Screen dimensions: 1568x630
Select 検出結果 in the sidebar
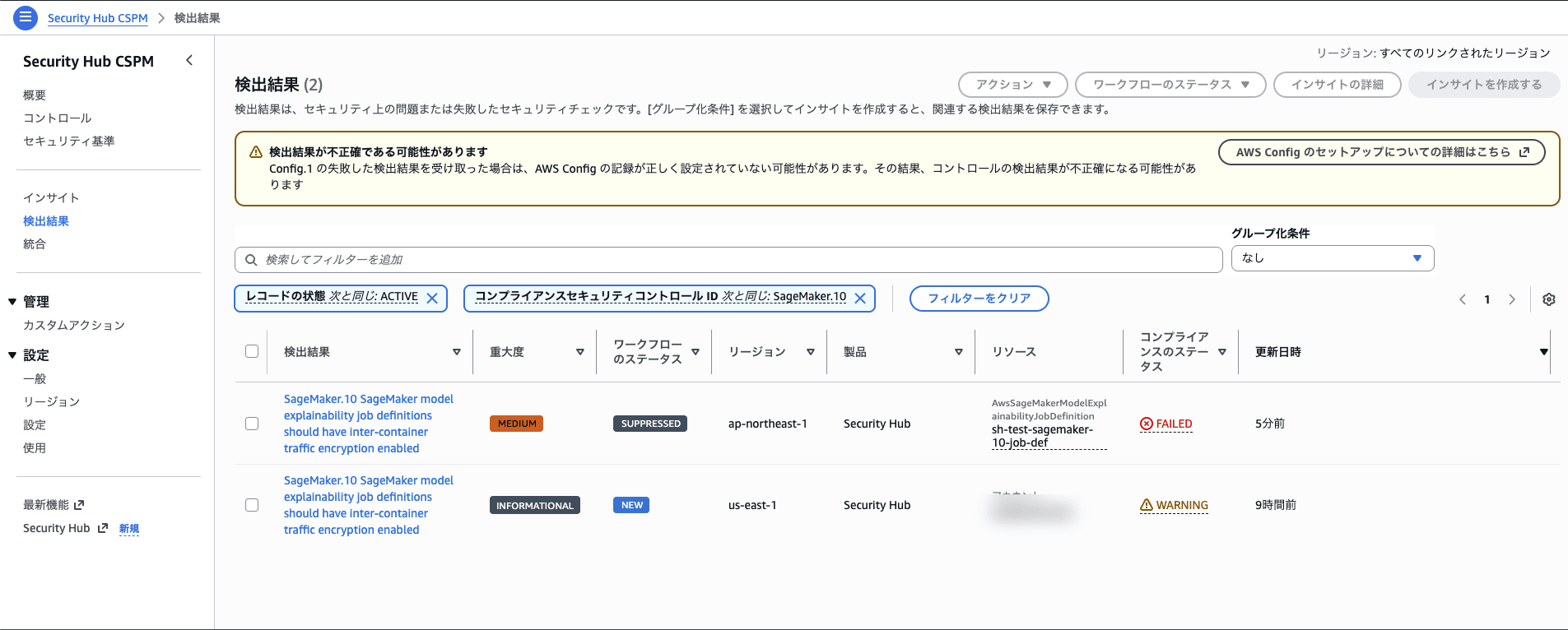click(x=46, y=221)
